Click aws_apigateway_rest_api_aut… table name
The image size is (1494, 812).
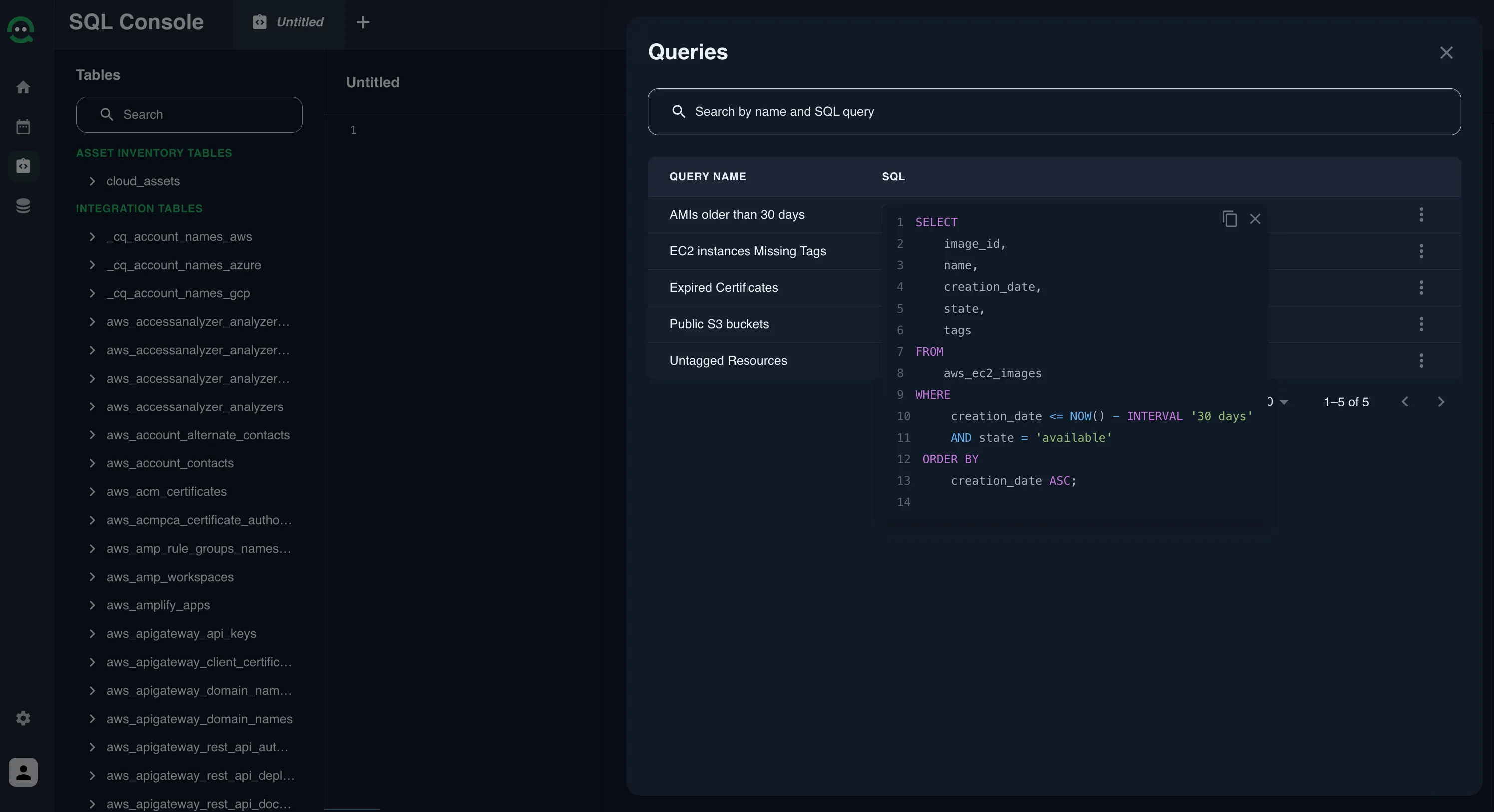pos(197,747)
